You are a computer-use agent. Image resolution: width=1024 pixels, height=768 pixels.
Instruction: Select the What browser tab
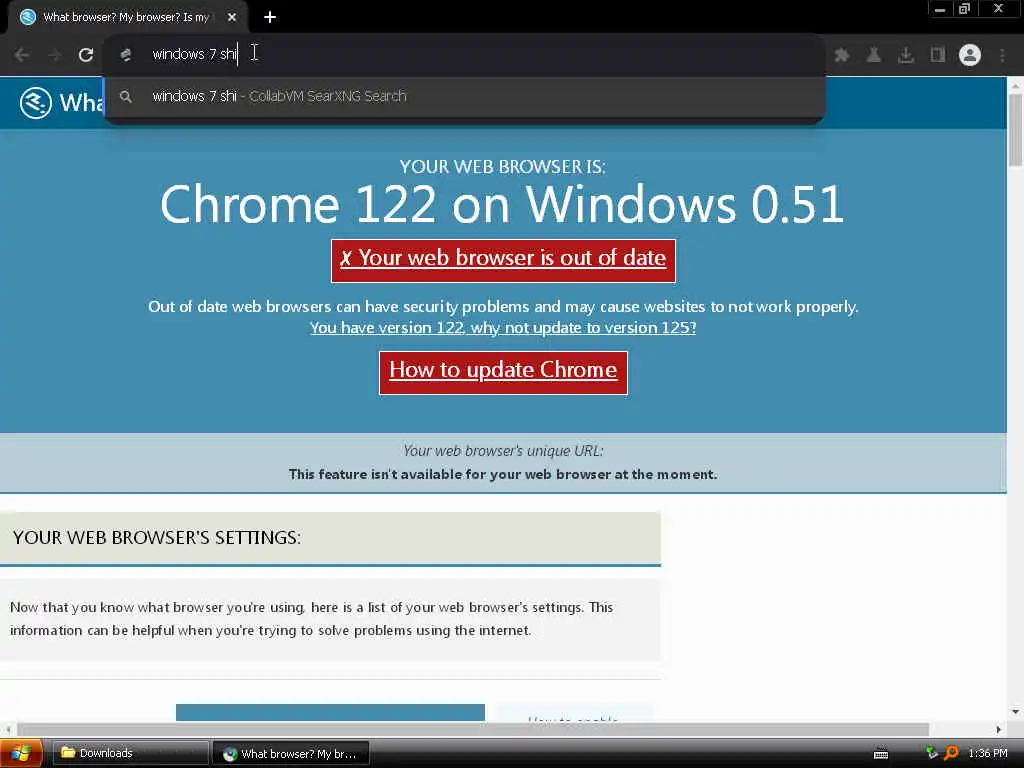click(x=127, y=18)
